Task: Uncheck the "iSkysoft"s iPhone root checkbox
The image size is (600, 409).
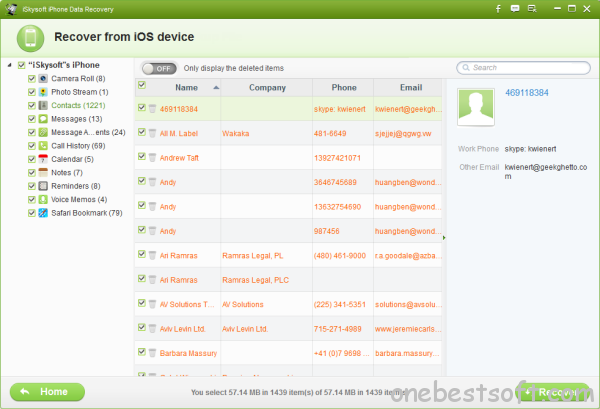Action: point(21,65)
